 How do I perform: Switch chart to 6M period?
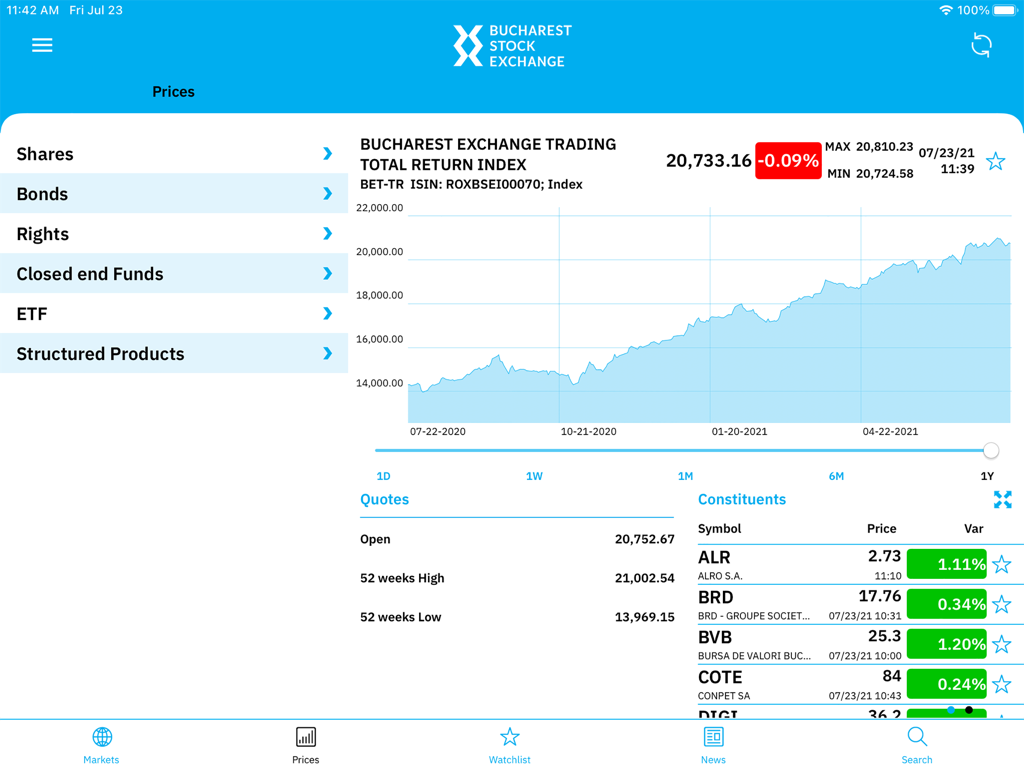(836, 476)
